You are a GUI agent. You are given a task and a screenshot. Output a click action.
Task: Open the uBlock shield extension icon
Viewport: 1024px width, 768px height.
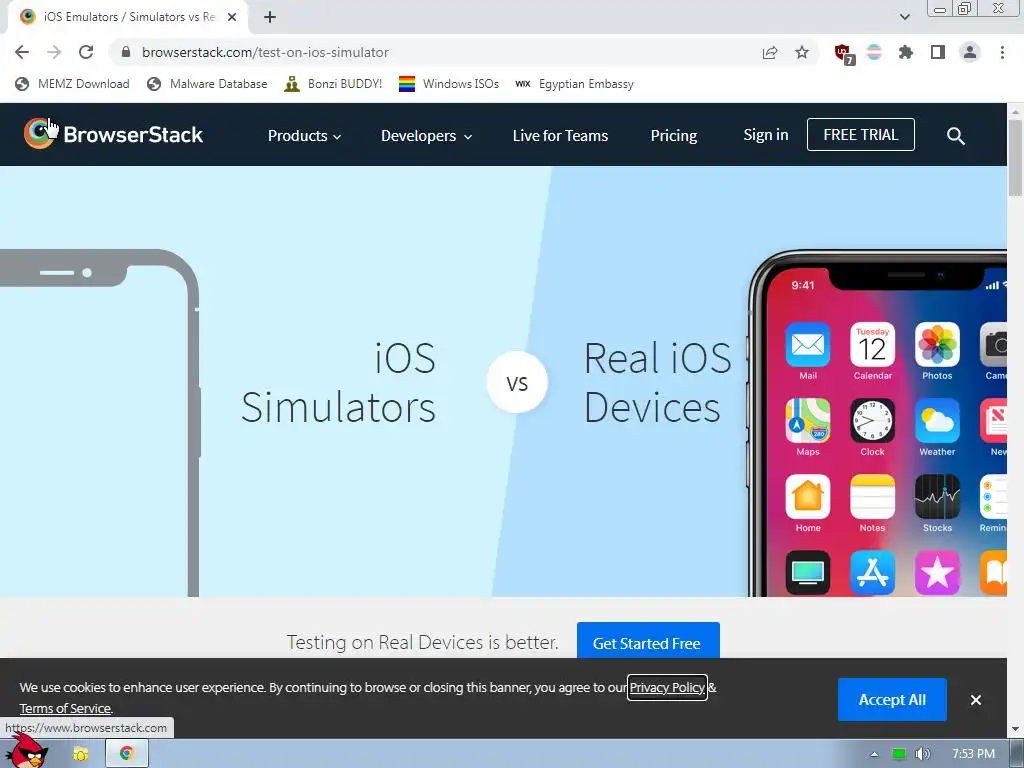(x=844, y=54)
